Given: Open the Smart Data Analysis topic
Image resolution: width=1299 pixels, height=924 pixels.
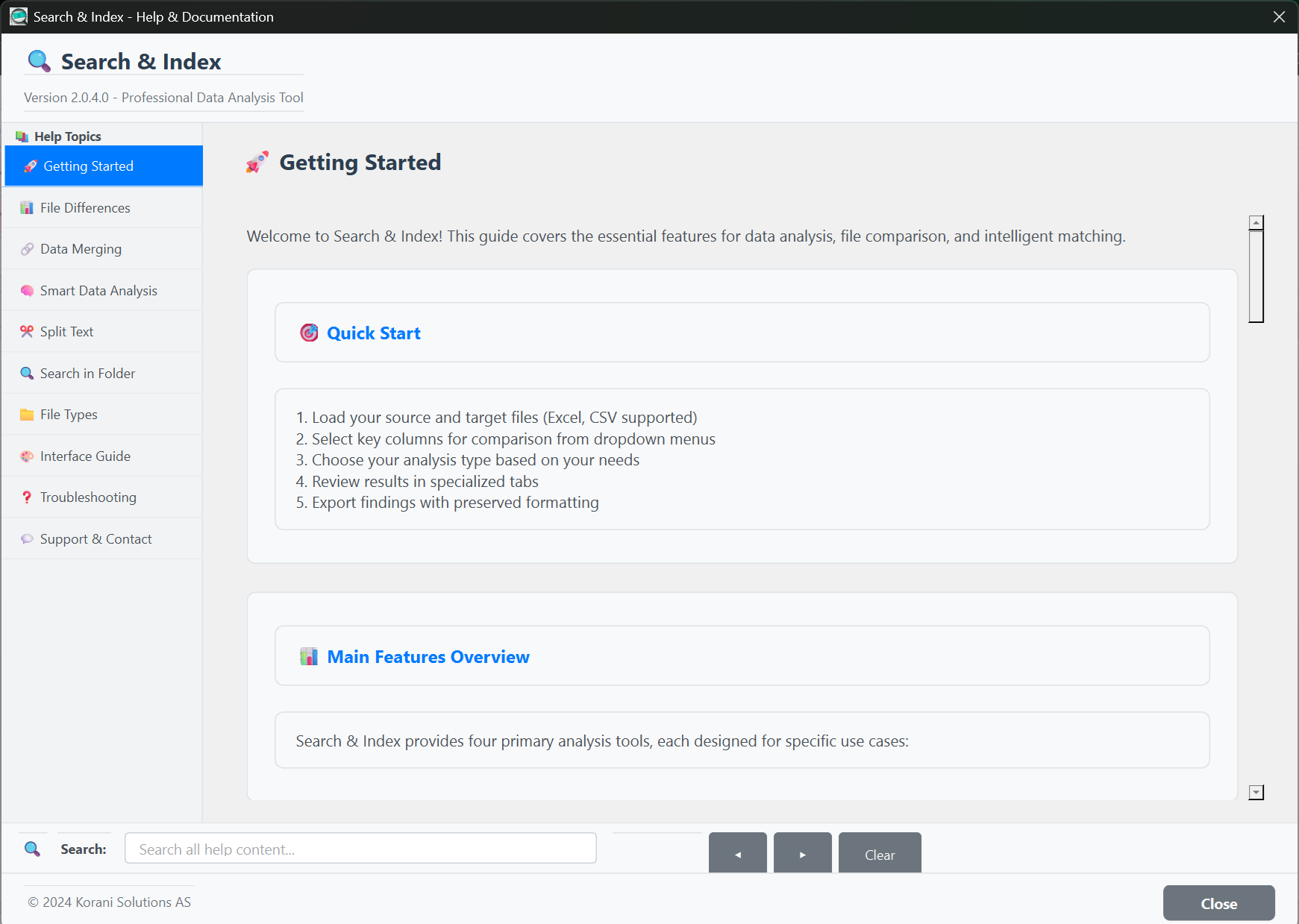Looking at the screenshot, I should [x=98, y=291].
